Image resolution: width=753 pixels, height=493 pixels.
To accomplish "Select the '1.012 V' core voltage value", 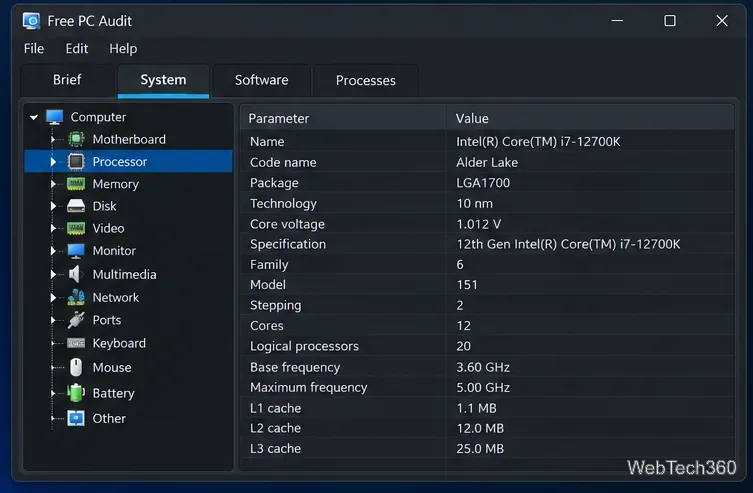I will pos(479,224).
